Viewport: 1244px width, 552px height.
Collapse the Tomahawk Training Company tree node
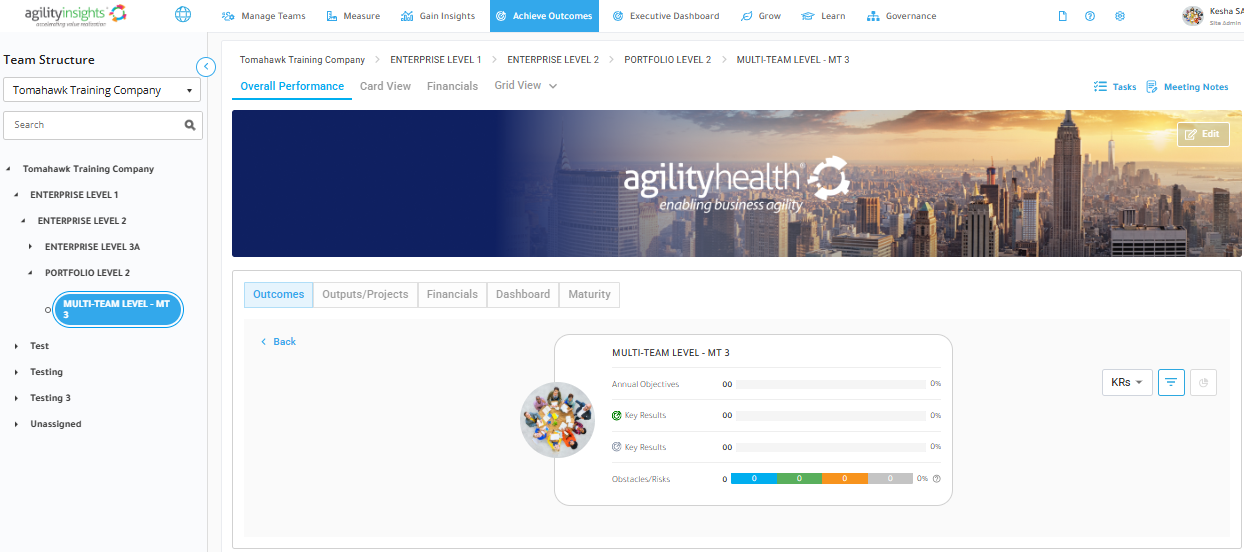click(8, 169)
